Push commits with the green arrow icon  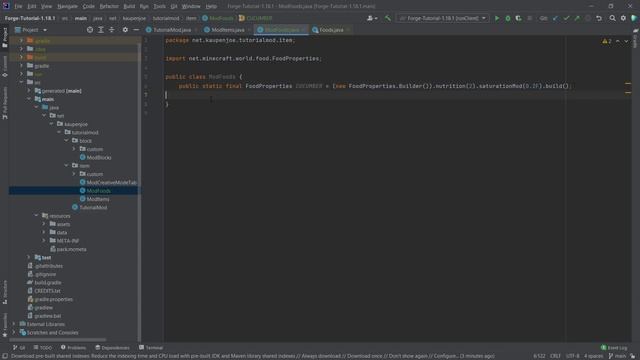click(577, 18)
